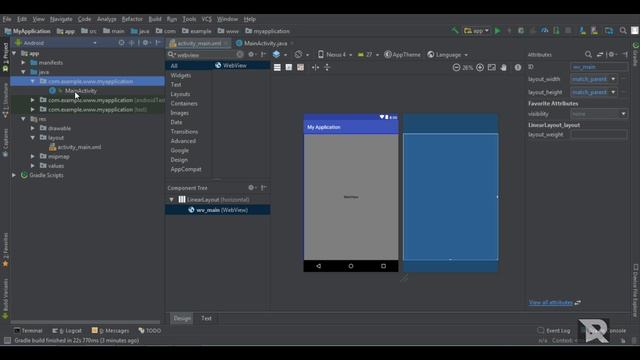
Task: Open the layout_width match_parent dropdown
Action: [613, 79]
